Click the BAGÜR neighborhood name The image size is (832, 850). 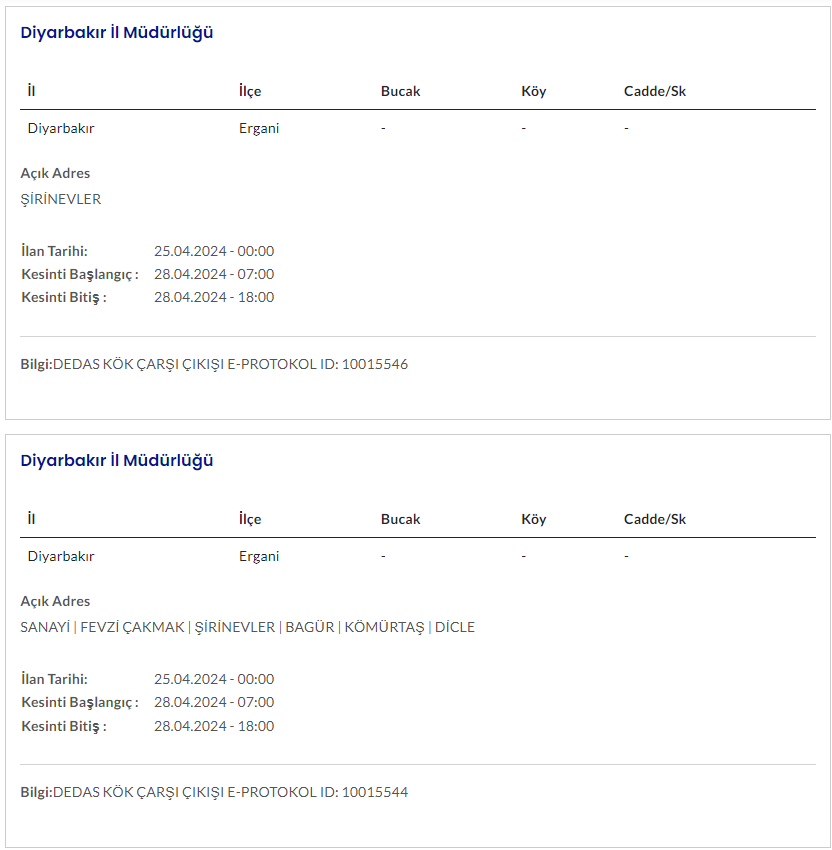pos(309,627)
